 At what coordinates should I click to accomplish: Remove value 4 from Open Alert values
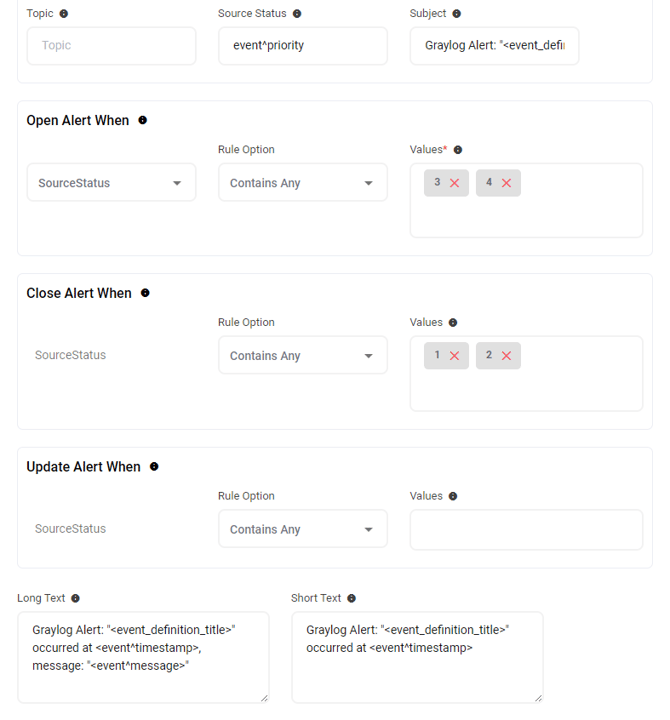click(x=507, y=183)
